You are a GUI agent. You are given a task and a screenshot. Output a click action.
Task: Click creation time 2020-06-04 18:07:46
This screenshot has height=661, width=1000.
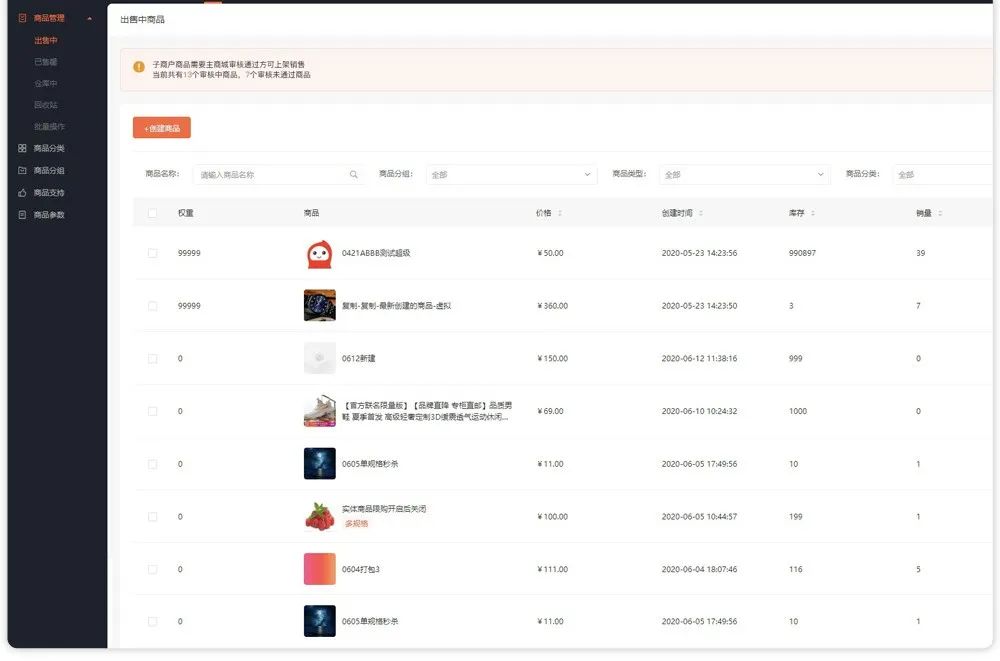[699, 569]
